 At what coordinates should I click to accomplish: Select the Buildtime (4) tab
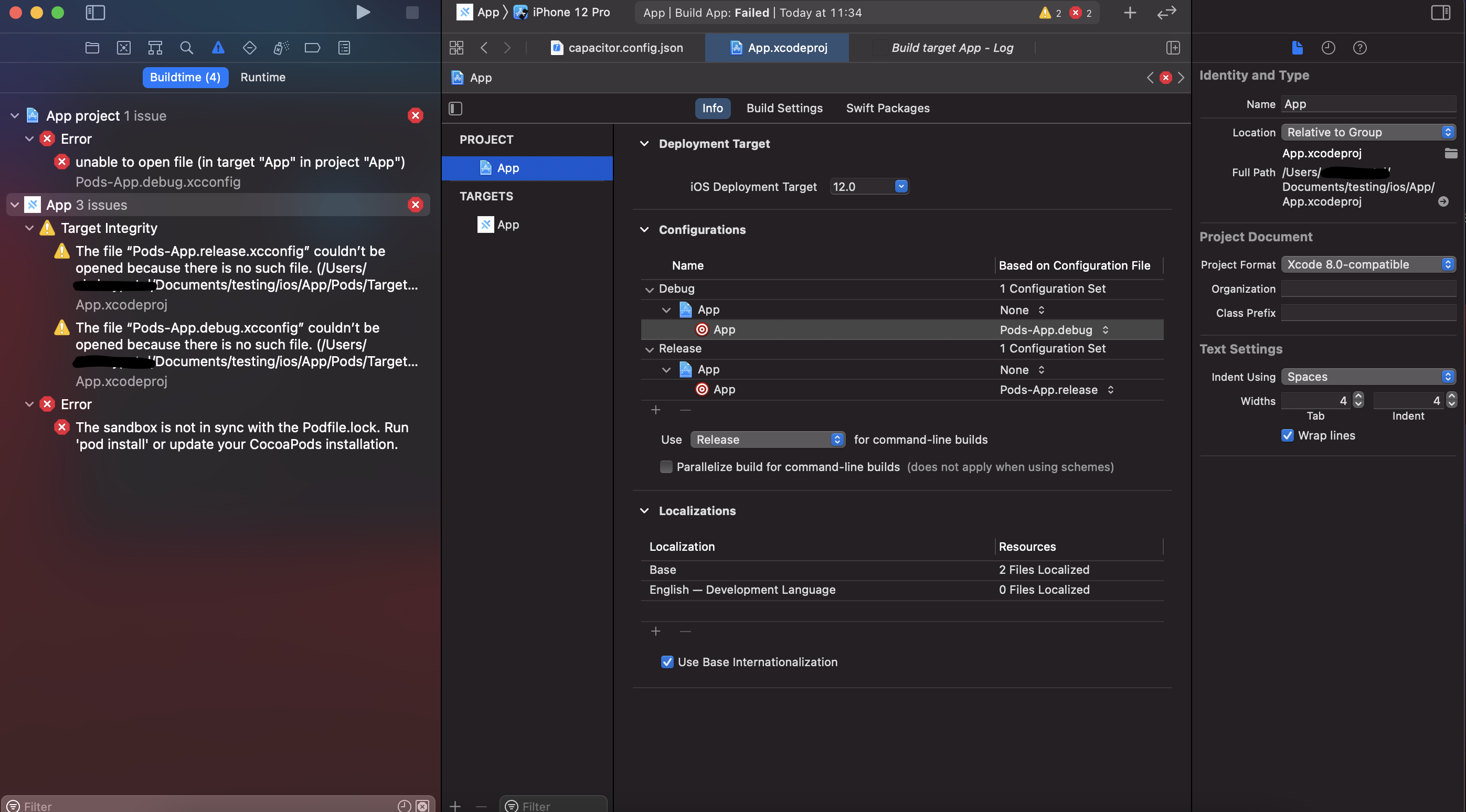[185, 78]
